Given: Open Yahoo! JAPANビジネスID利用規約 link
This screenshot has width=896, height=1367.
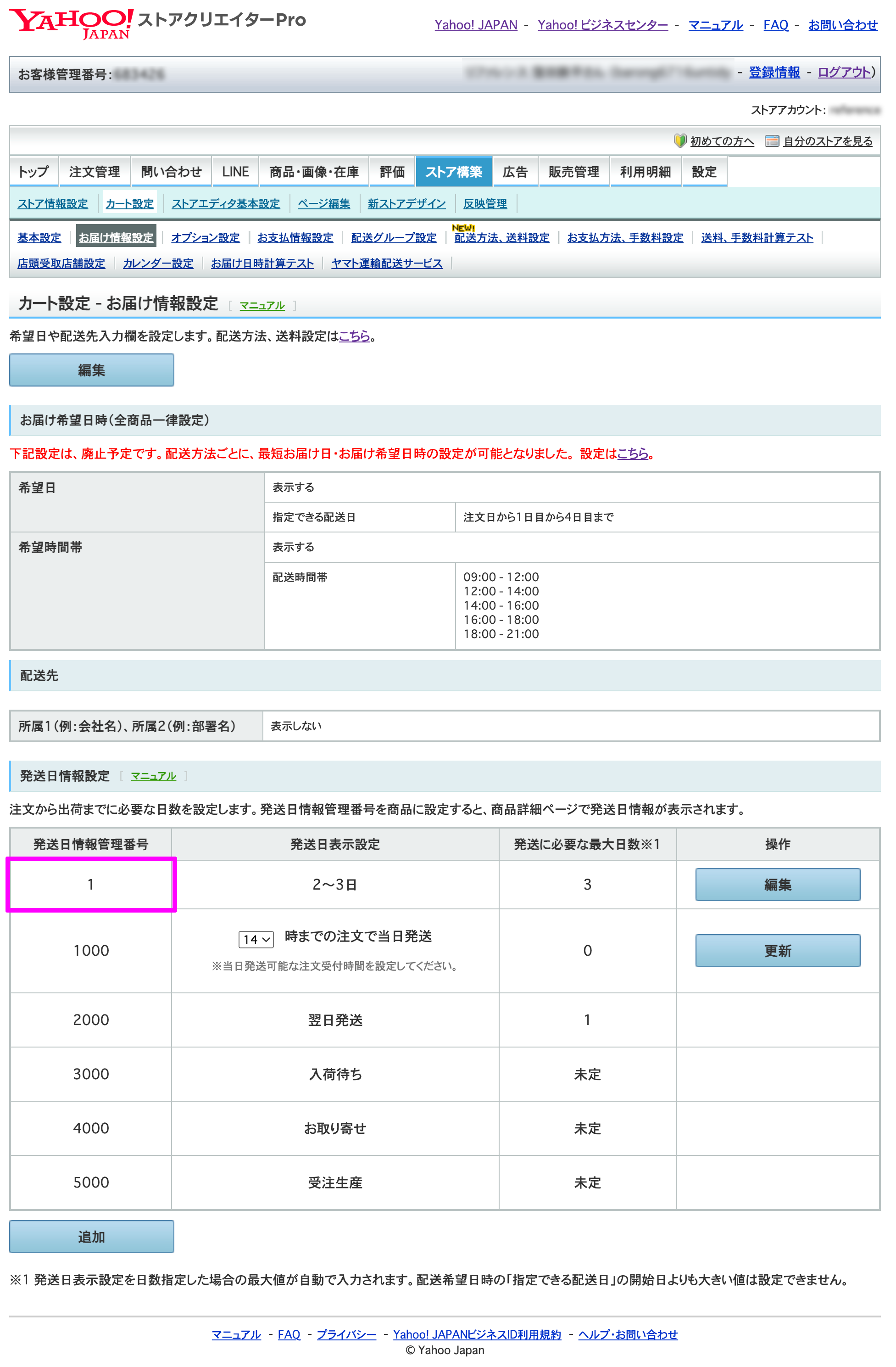Looking at the screenshot, I should (477, 1334).
